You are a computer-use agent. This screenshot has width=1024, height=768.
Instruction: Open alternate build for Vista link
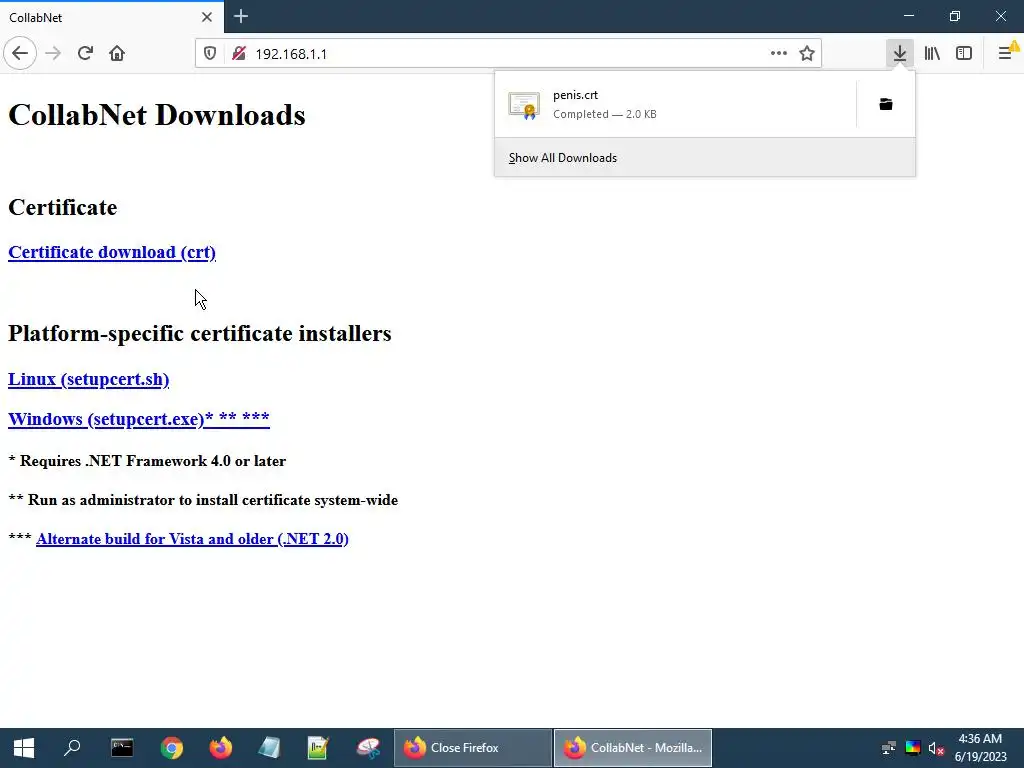(192, 539)
